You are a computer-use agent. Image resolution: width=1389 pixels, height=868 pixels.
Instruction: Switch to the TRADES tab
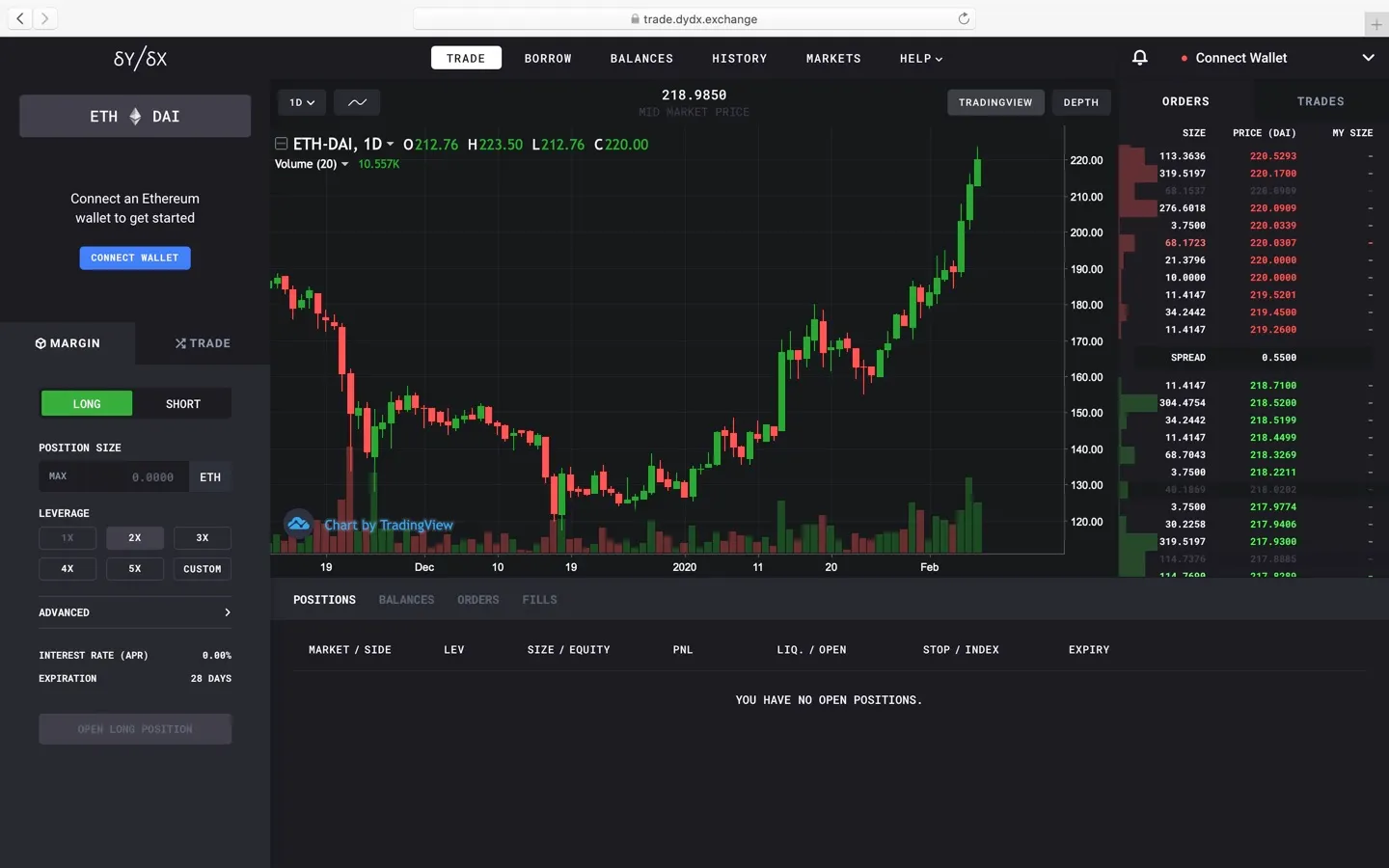1320,101
